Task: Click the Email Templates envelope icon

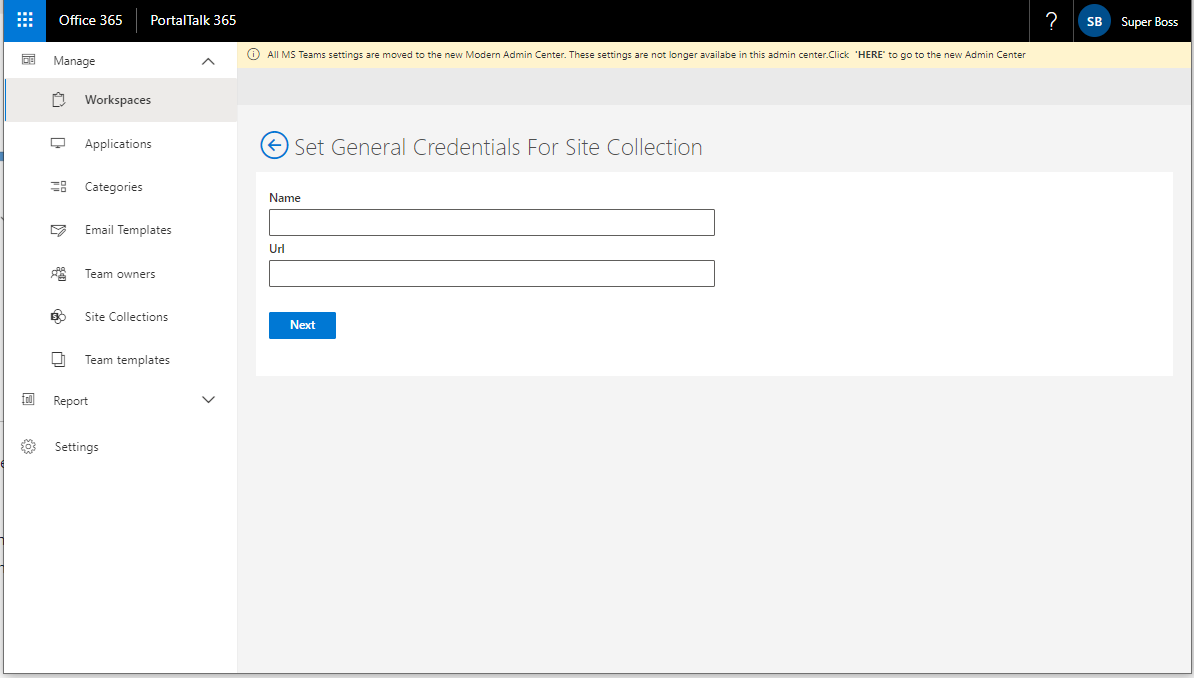Action: click(x=58, y=230)
